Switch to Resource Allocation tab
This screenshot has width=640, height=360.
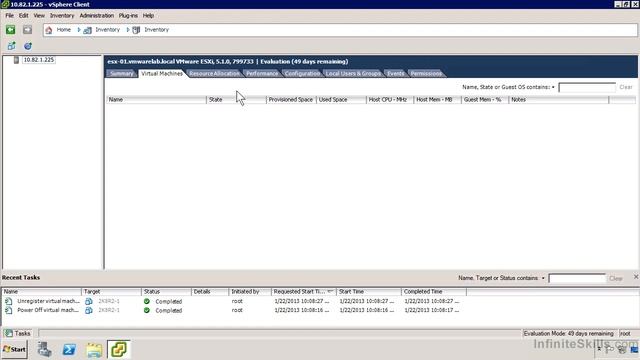(x=215, y=73)
